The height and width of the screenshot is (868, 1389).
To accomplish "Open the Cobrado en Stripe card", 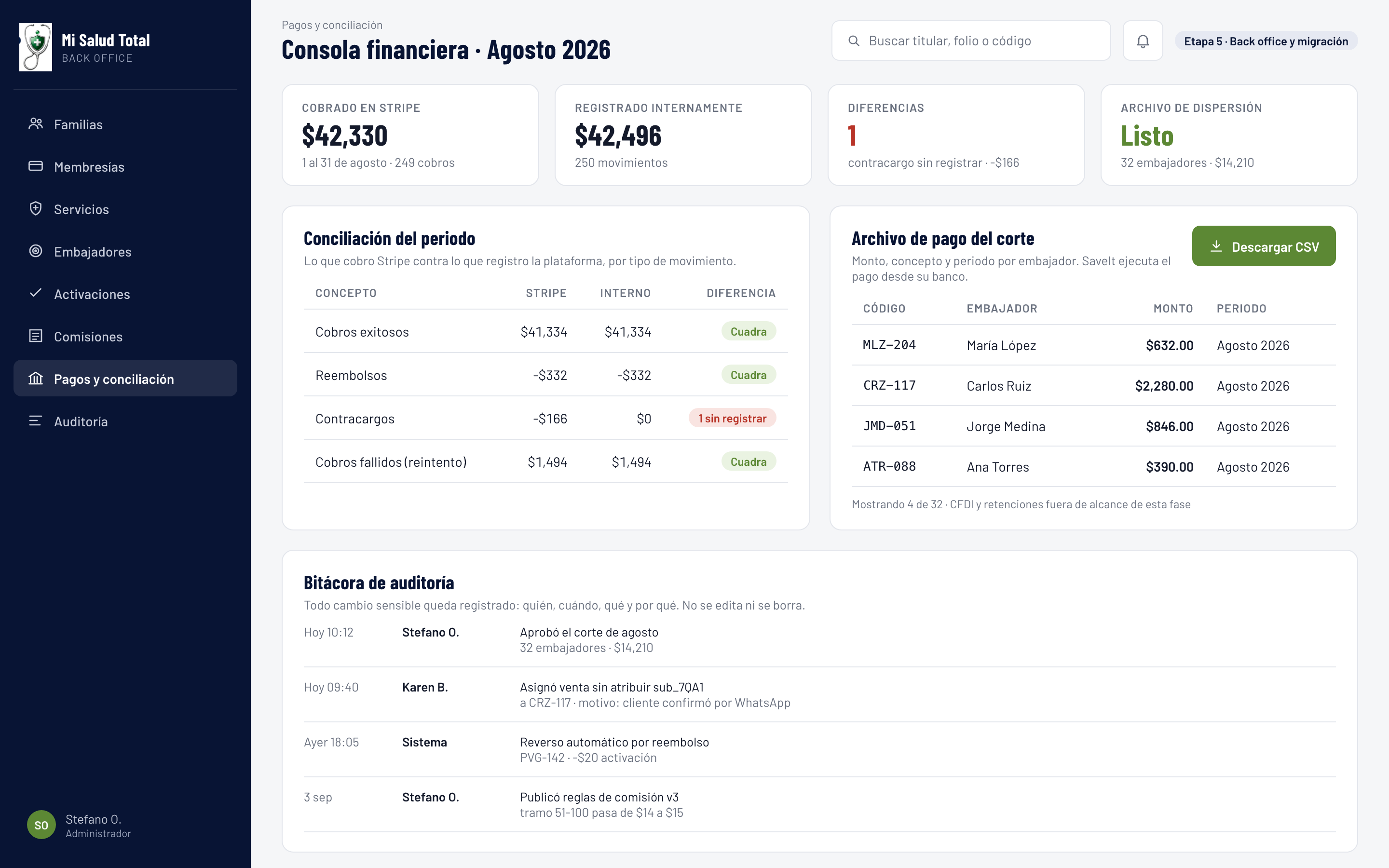I will coord(410,135).
